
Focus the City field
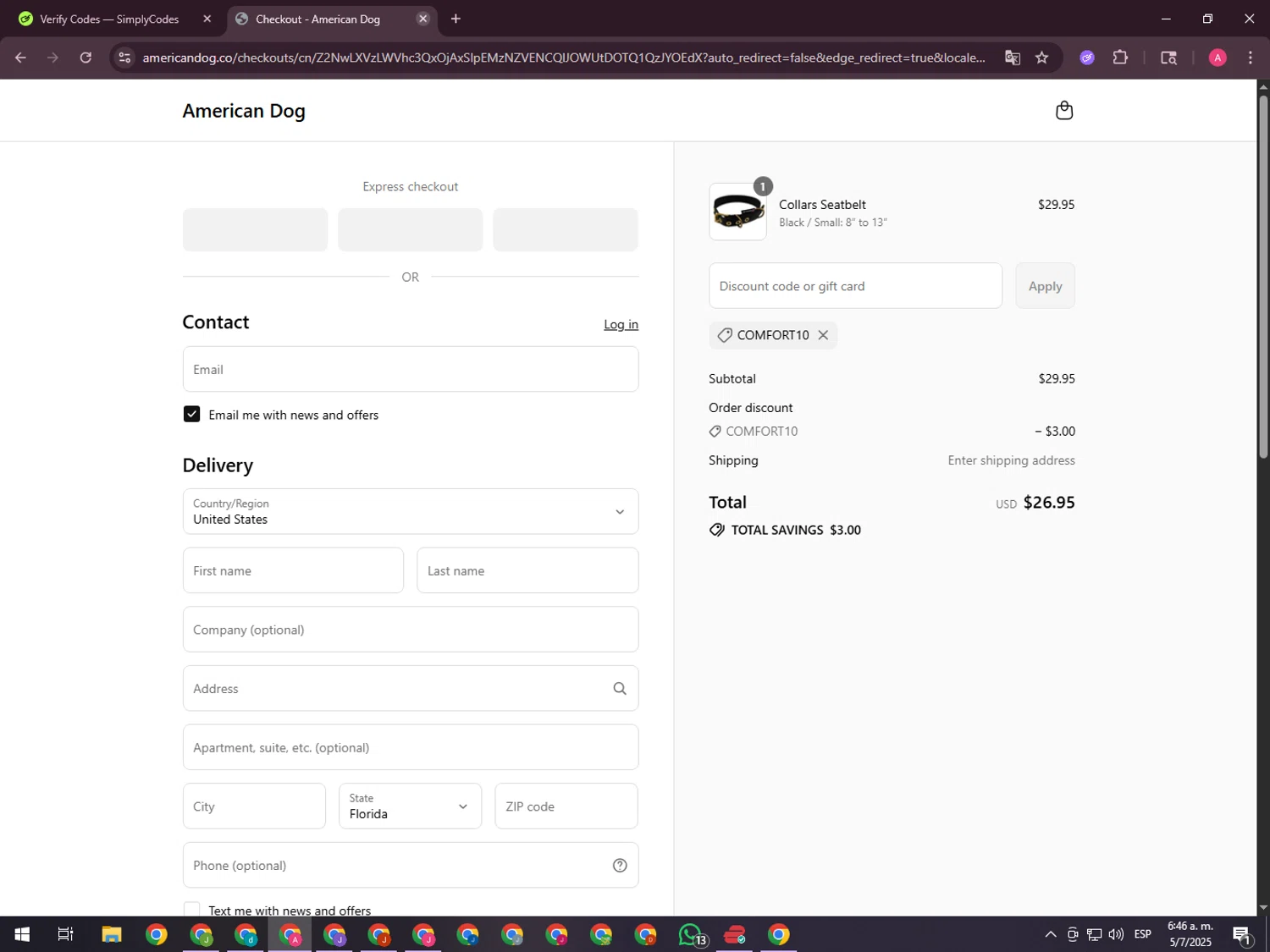click(254, 806)
